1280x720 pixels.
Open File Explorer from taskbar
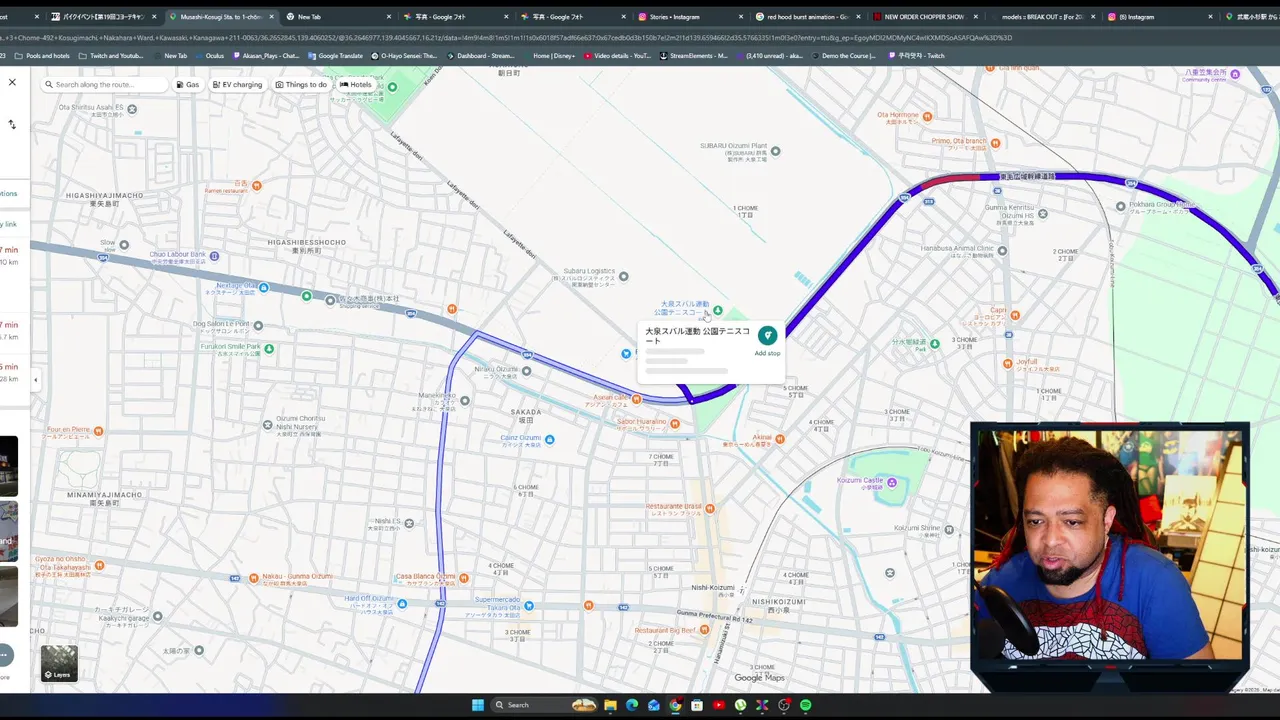610,705
